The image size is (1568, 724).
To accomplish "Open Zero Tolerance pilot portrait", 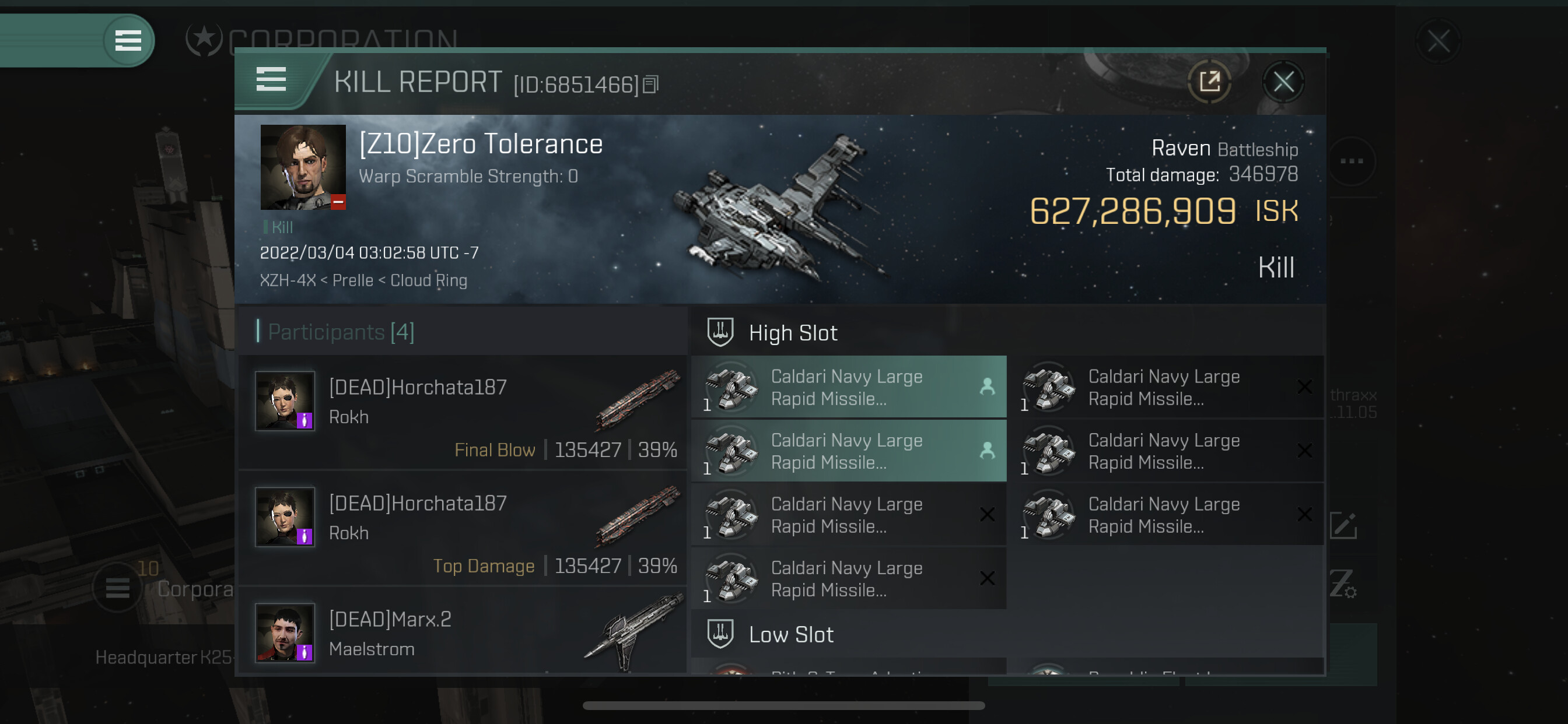I will point(303,167).
